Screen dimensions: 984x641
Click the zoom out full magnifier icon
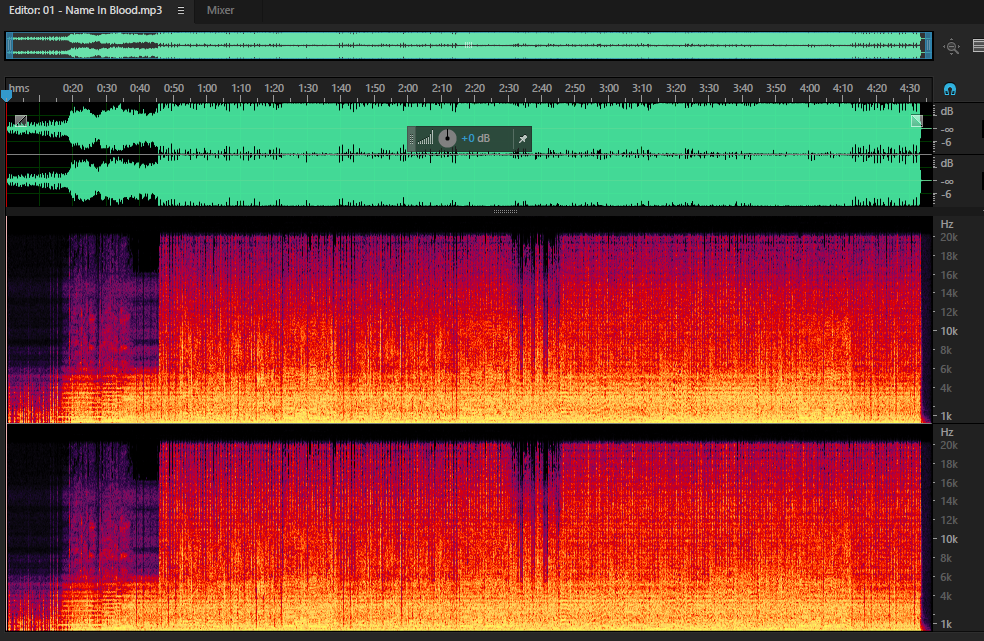pos(952,46)
